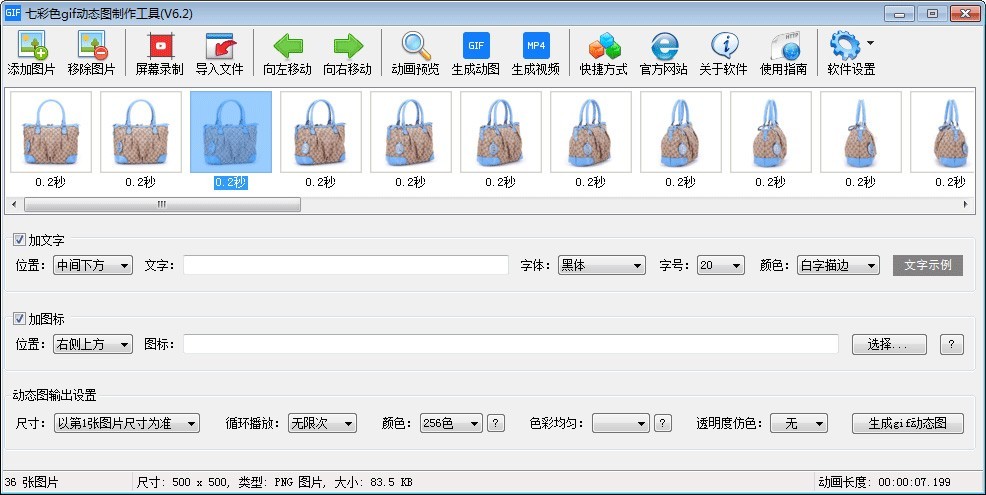The height and width of the screenshot is (495, 986).
Task: Move frame left with 向左移动
Action: click(x=287, y=53)
